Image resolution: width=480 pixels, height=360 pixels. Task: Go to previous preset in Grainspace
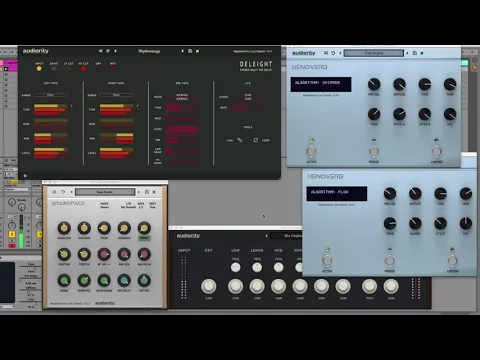tap(71, 192)
